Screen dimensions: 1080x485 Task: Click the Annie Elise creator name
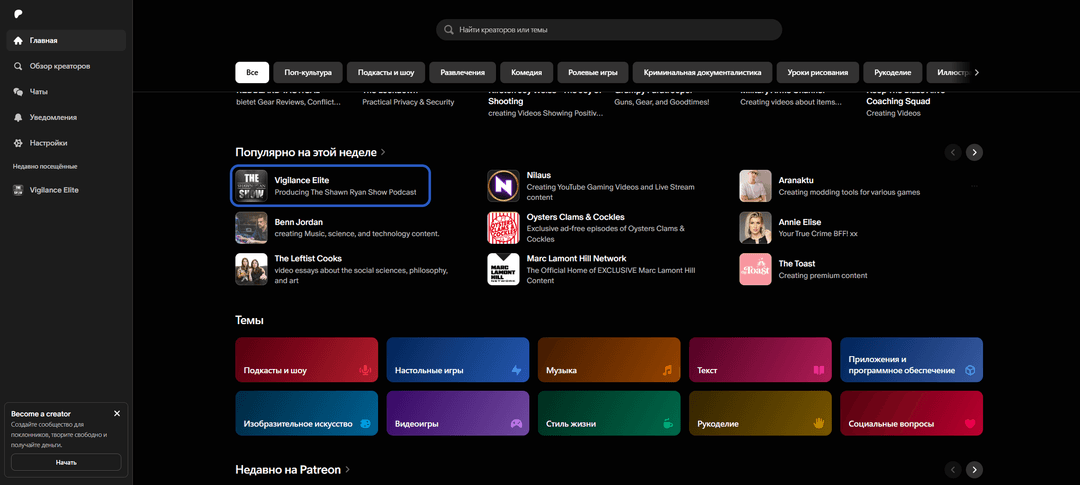pyautogui.click(x=800, y=222)
